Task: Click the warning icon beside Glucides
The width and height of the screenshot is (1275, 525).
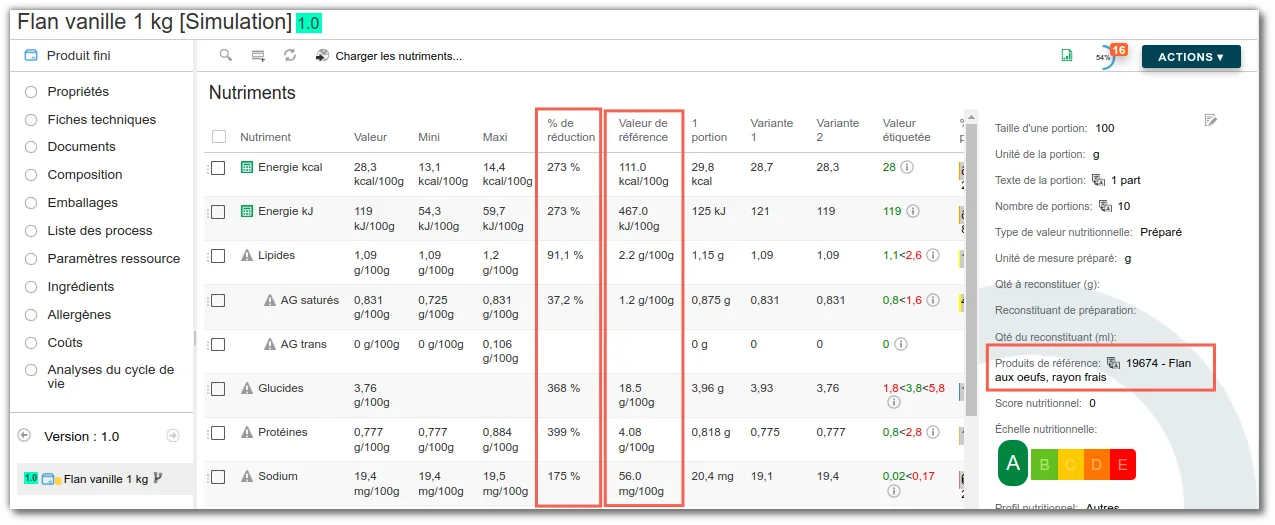Action: click(247, 388)
